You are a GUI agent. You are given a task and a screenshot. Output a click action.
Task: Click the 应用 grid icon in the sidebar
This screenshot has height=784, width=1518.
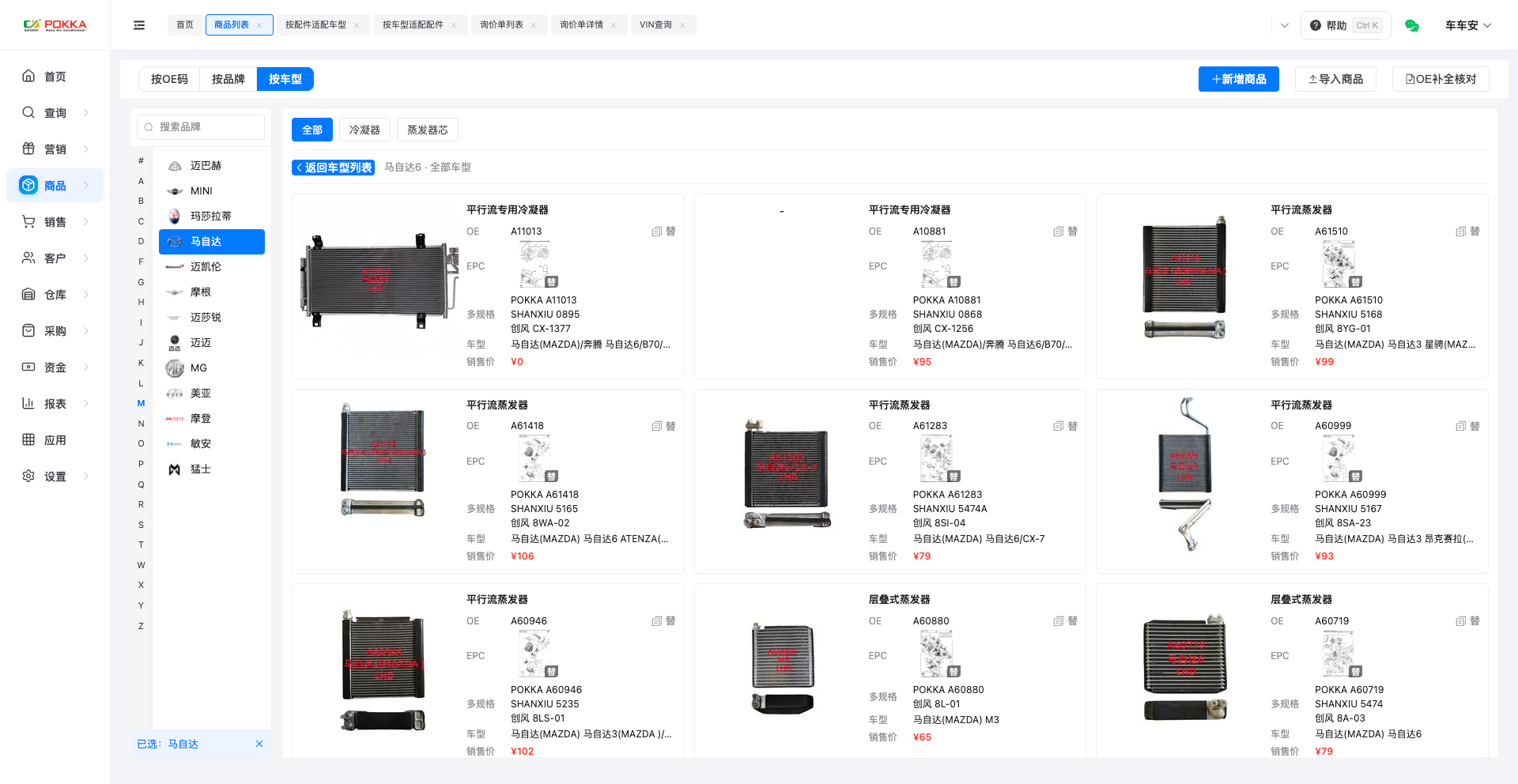[x=28, y=439]
